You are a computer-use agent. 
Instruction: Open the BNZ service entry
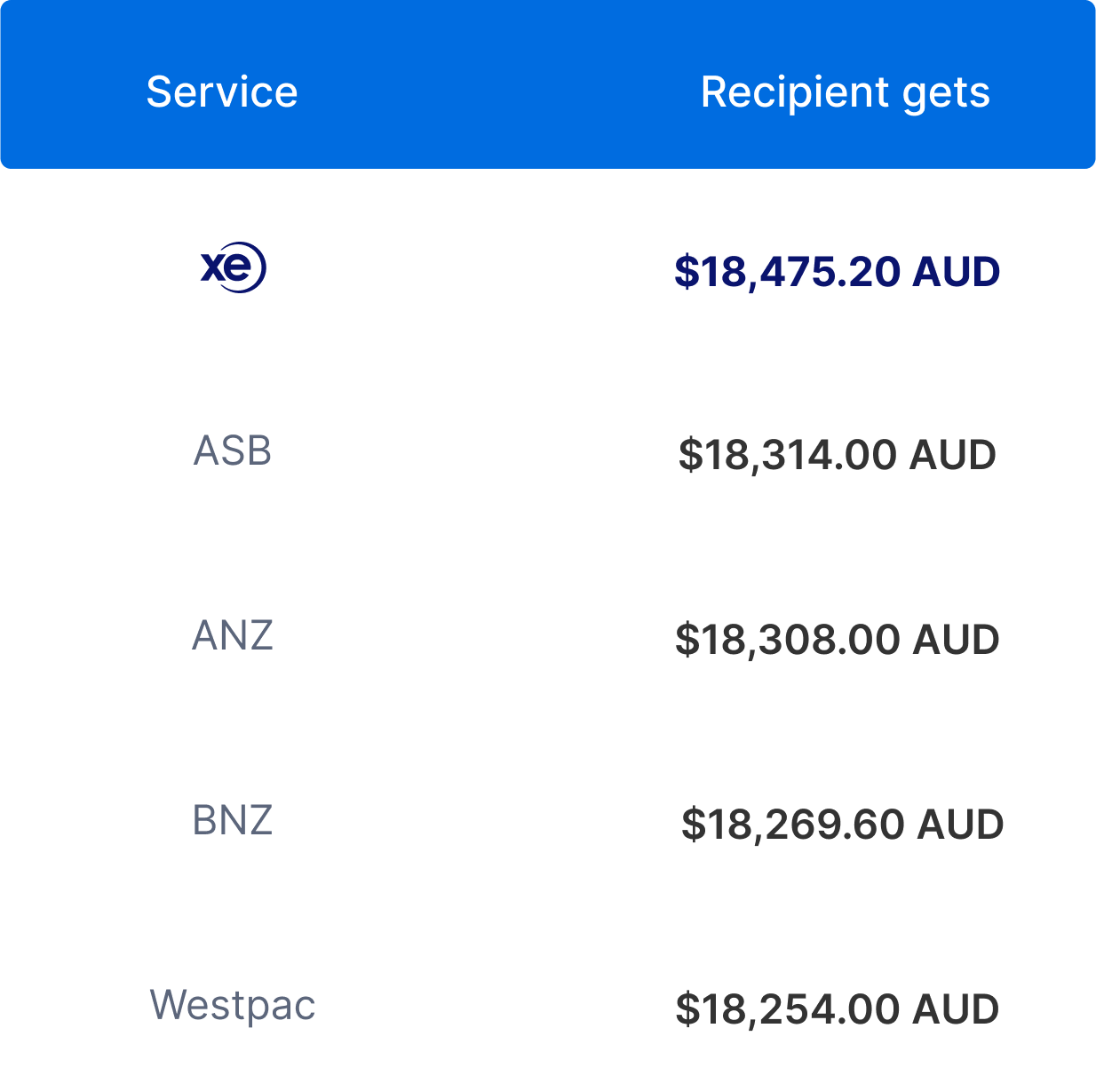tap(233, 820)
